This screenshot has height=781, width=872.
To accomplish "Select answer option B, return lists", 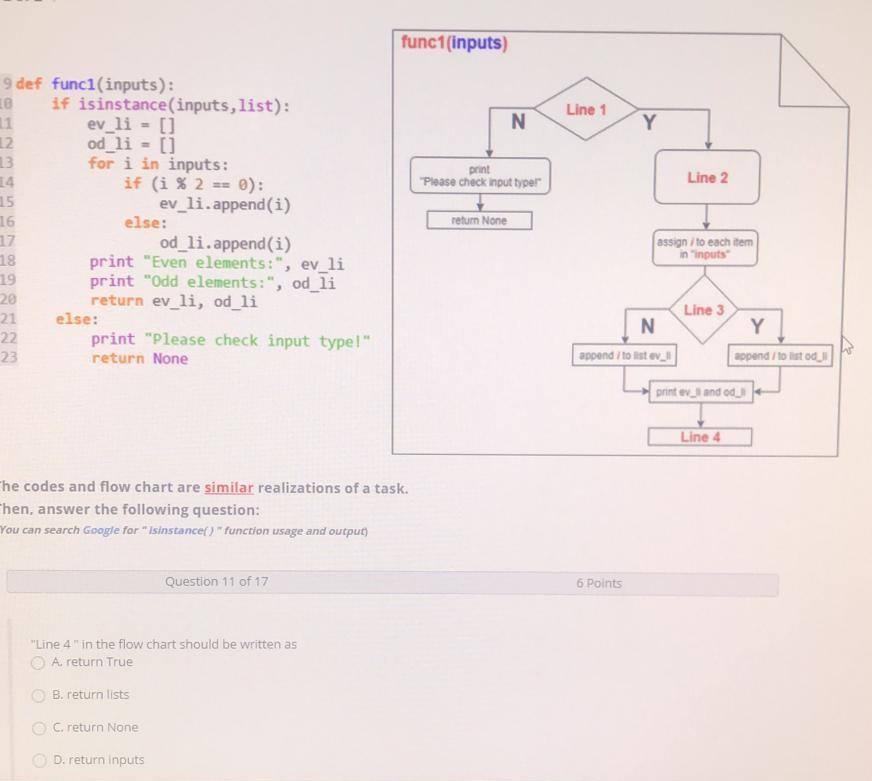I will point(37,695).
